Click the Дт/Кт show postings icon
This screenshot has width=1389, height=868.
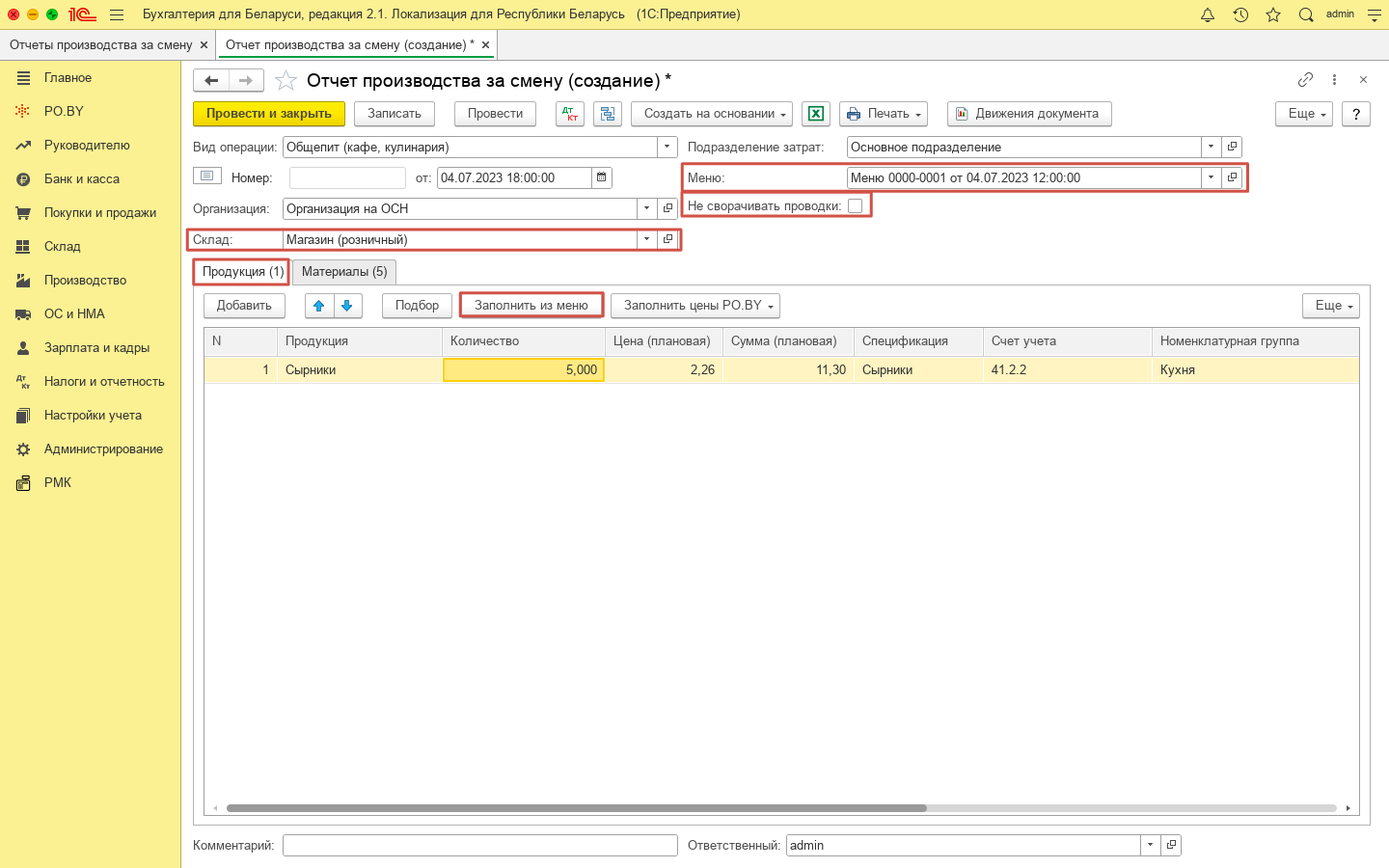click(x=570, y=114)
